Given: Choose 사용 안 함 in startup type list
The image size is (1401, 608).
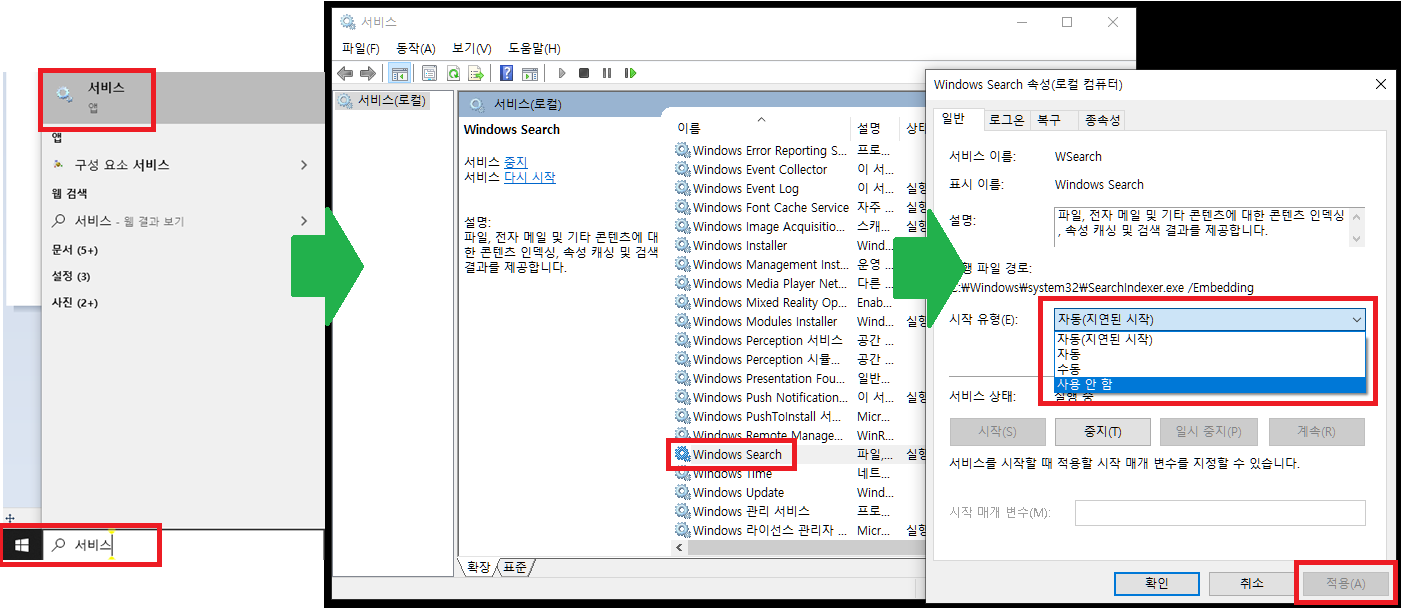Looking at the screenshot, I should click(1210, 384).
